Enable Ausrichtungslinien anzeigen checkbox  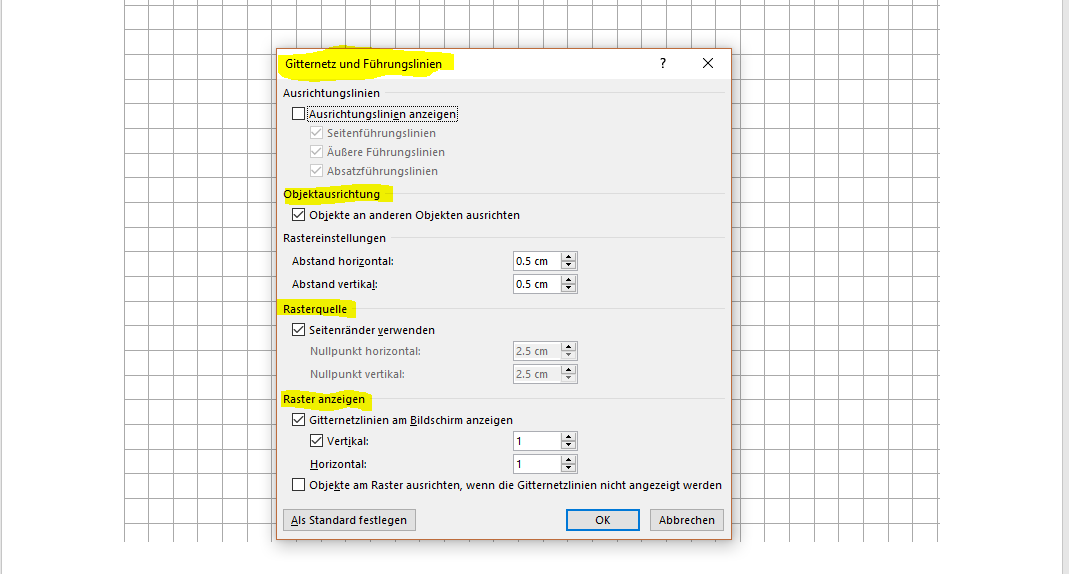(299, 114)
